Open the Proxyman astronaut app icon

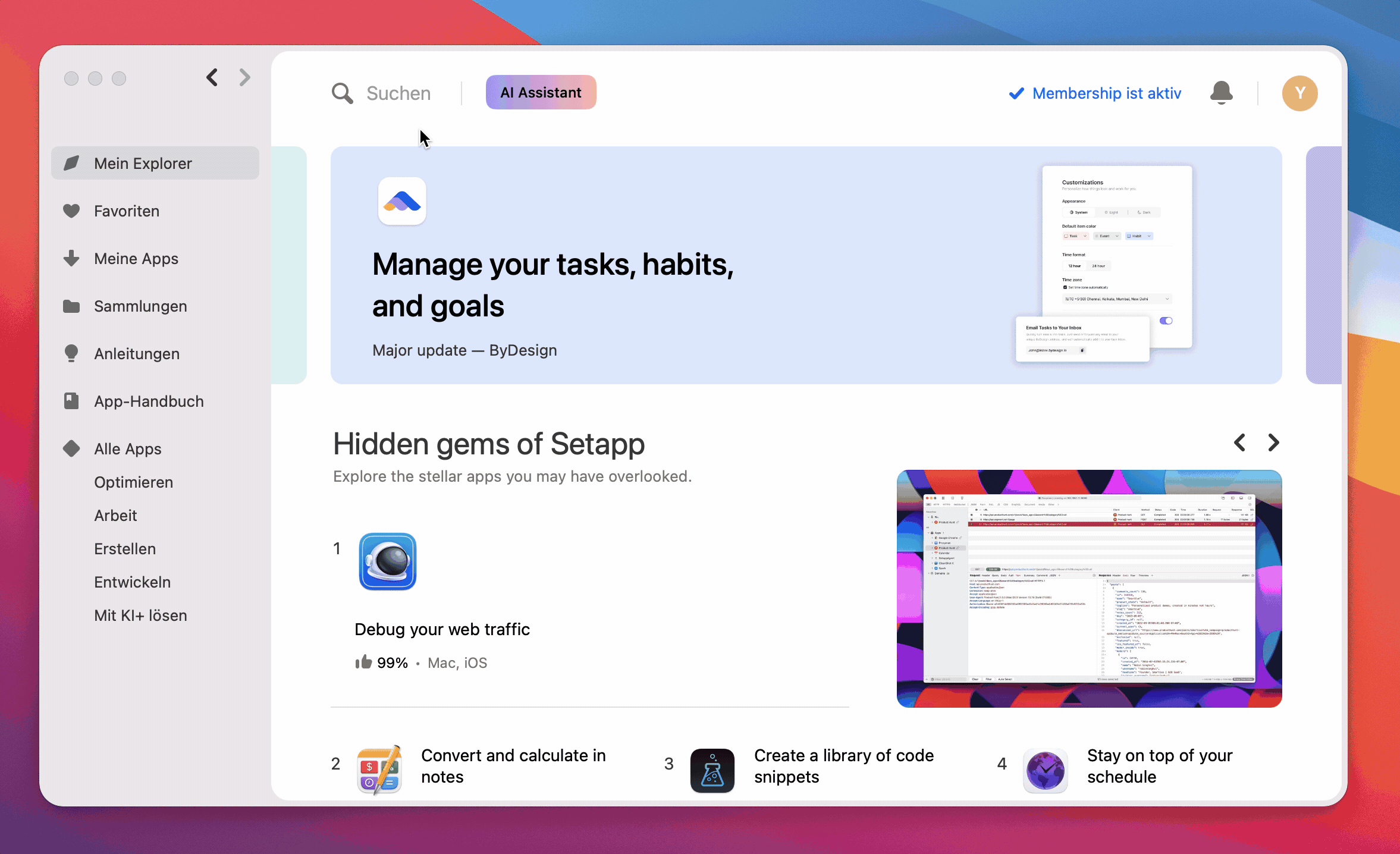[x=388, y=561]
